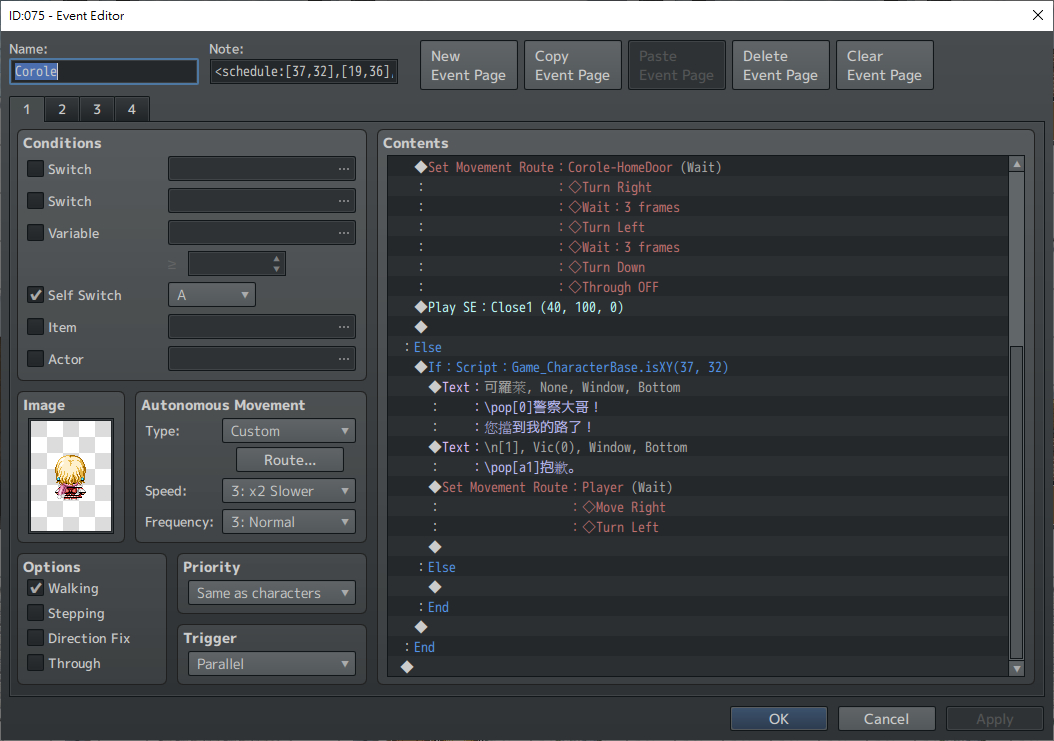Select the Player Set Movement Route command
Screen dimensions: 1054x741
[x=697, y=487]
